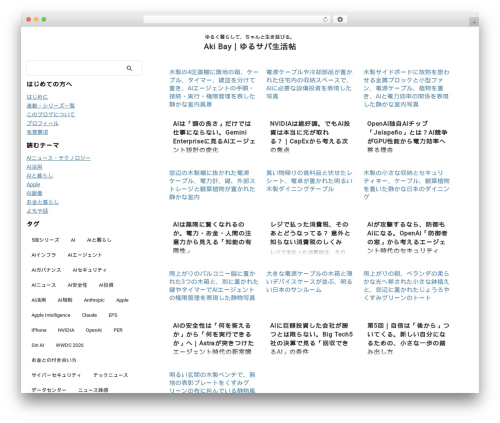Select the EPS tag
Viewport: 500px width, 423px height.
coord(113,315)
